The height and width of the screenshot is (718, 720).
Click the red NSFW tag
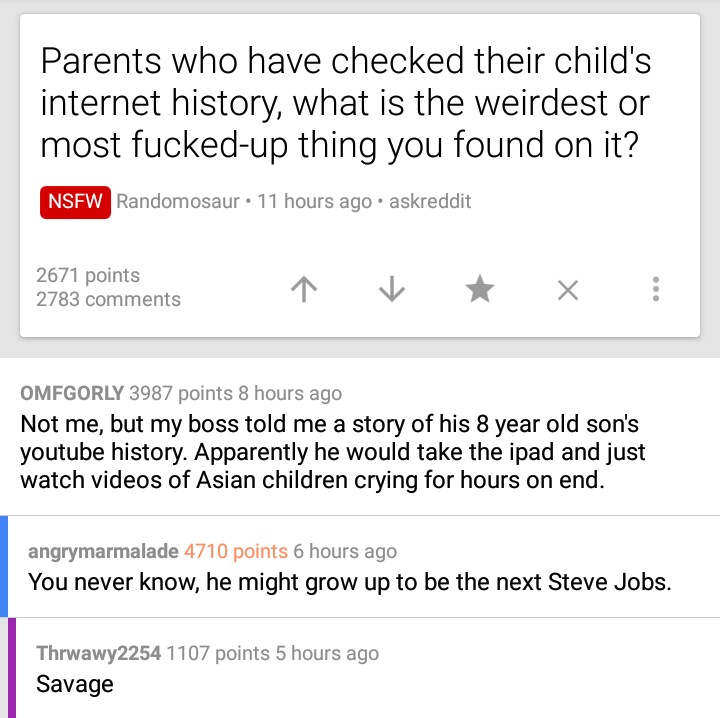76,201
